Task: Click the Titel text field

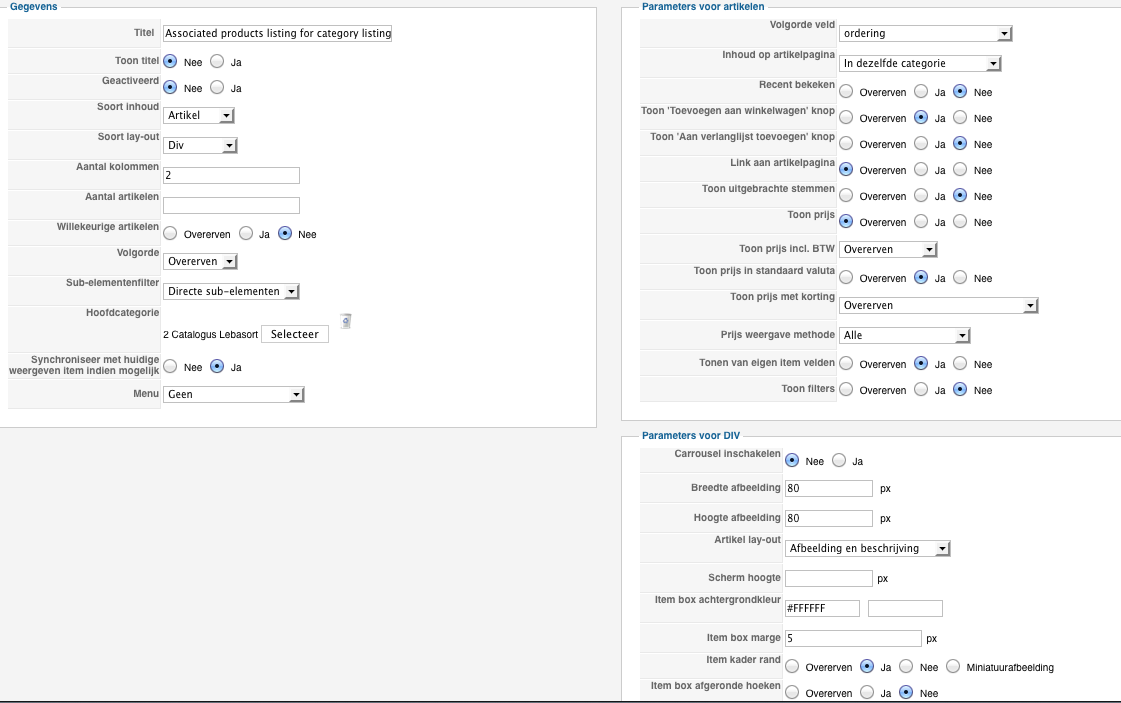Action: pos(278,34)
